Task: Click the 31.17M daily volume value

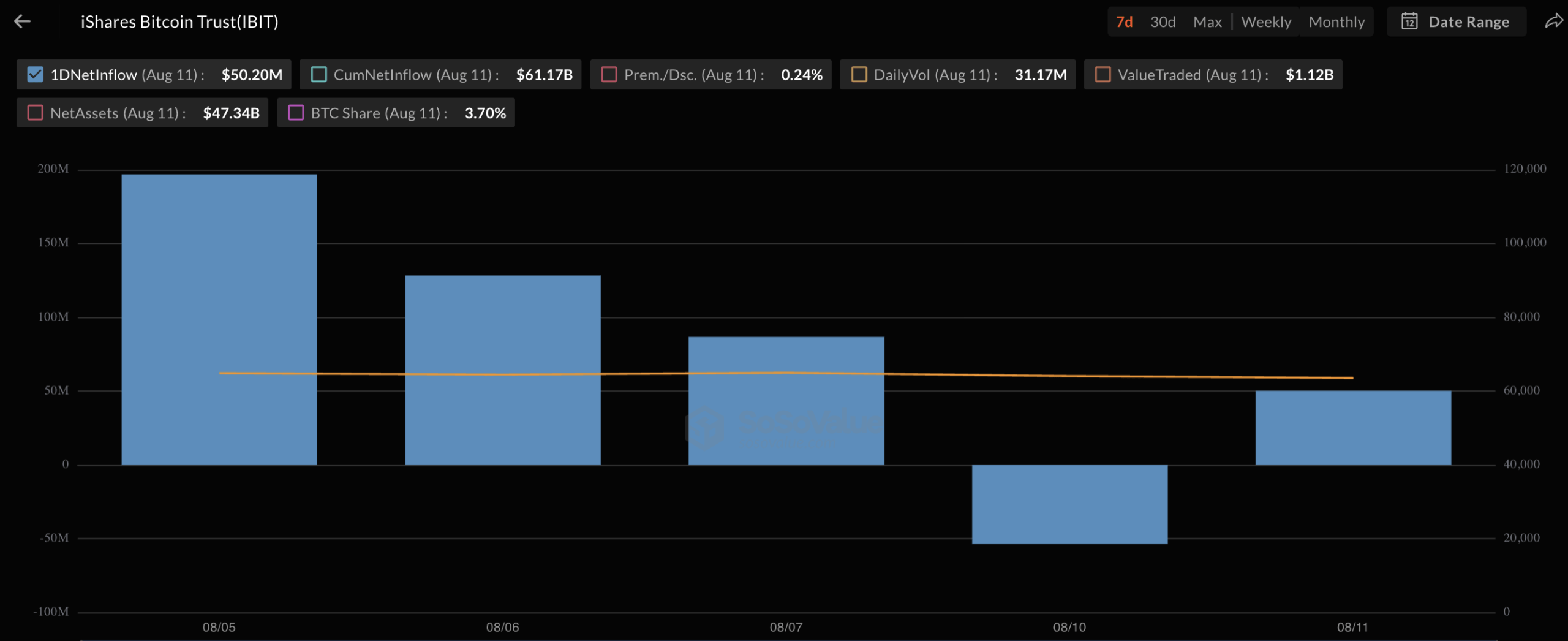Action: coord(1041,75)
